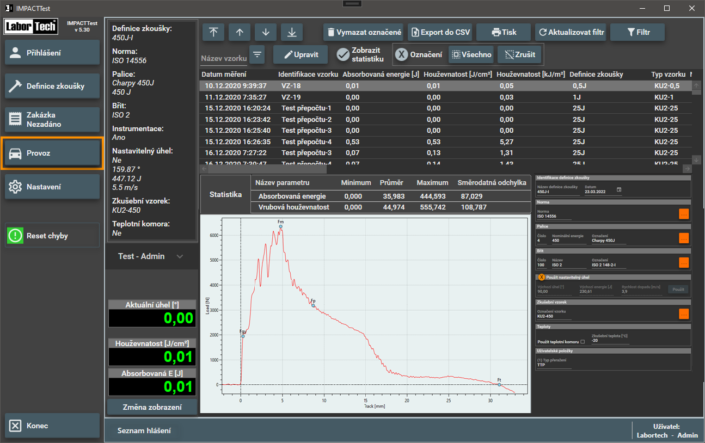
Task: Click the move-to-bottom arrow icon
Action: coord(292,32)
